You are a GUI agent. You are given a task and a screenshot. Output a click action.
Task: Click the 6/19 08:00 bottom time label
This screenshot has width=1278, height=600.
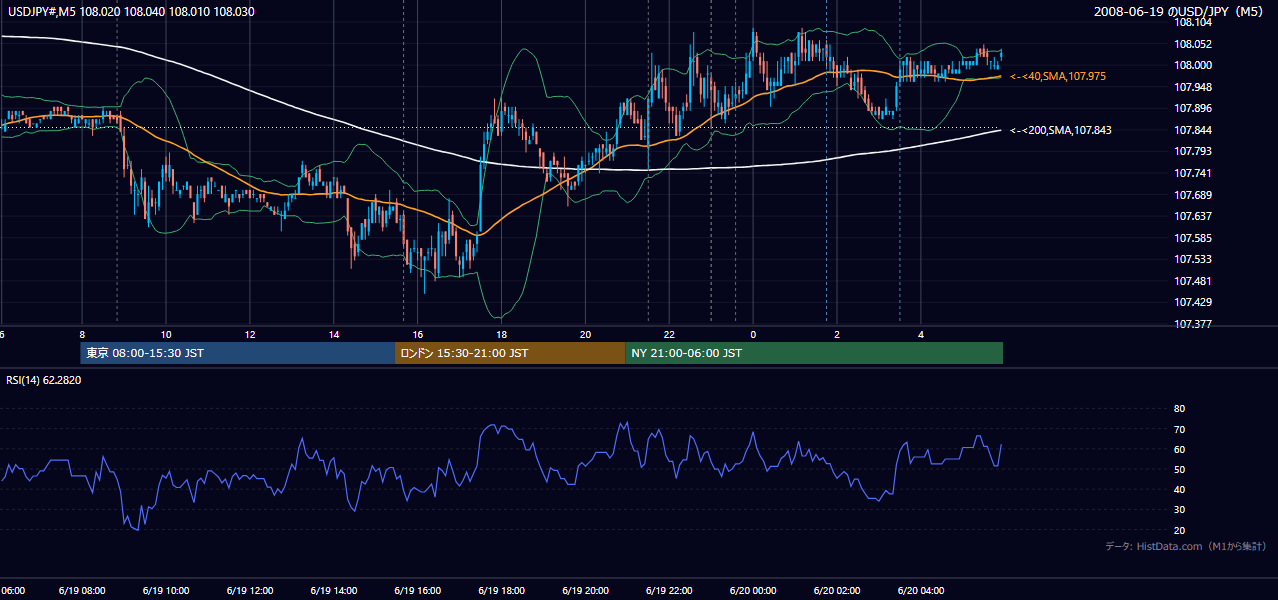83,591
